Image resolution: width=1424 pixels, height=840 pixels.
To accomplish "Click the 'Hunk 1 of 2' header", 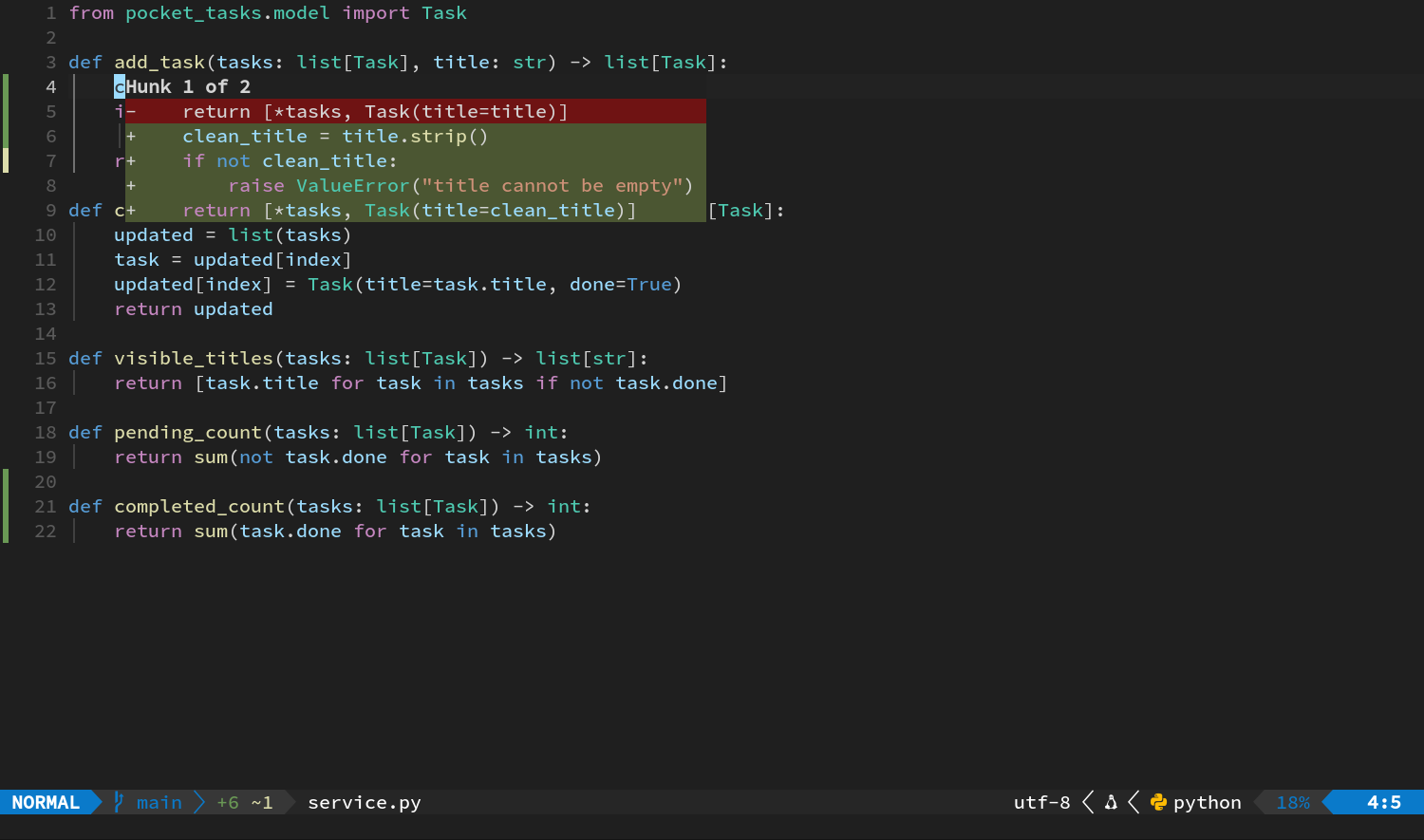I will coord(188,86).
